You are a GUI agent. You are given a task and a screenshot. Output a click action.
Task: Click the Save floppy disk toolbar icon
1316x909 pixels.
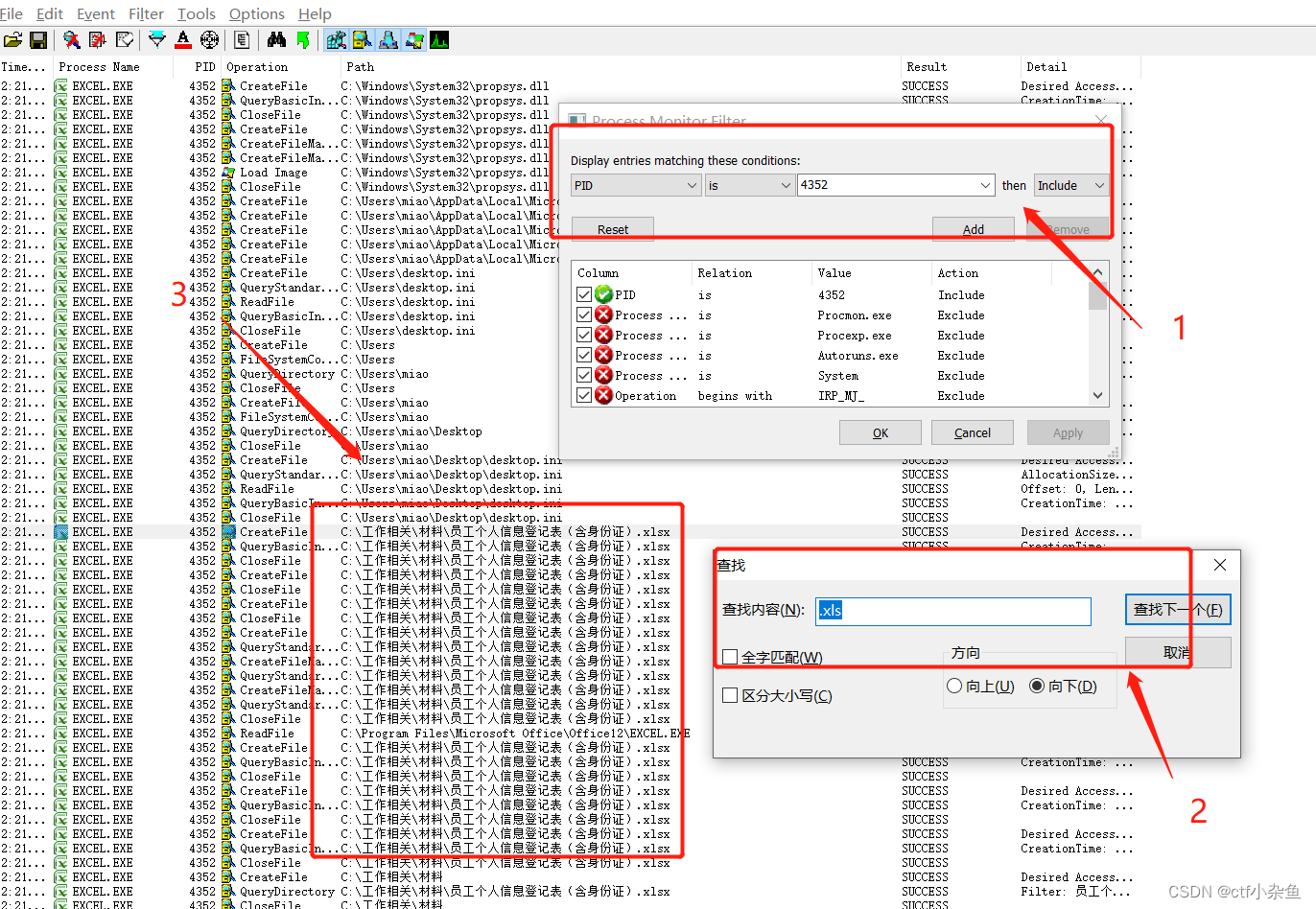[38, 40]
